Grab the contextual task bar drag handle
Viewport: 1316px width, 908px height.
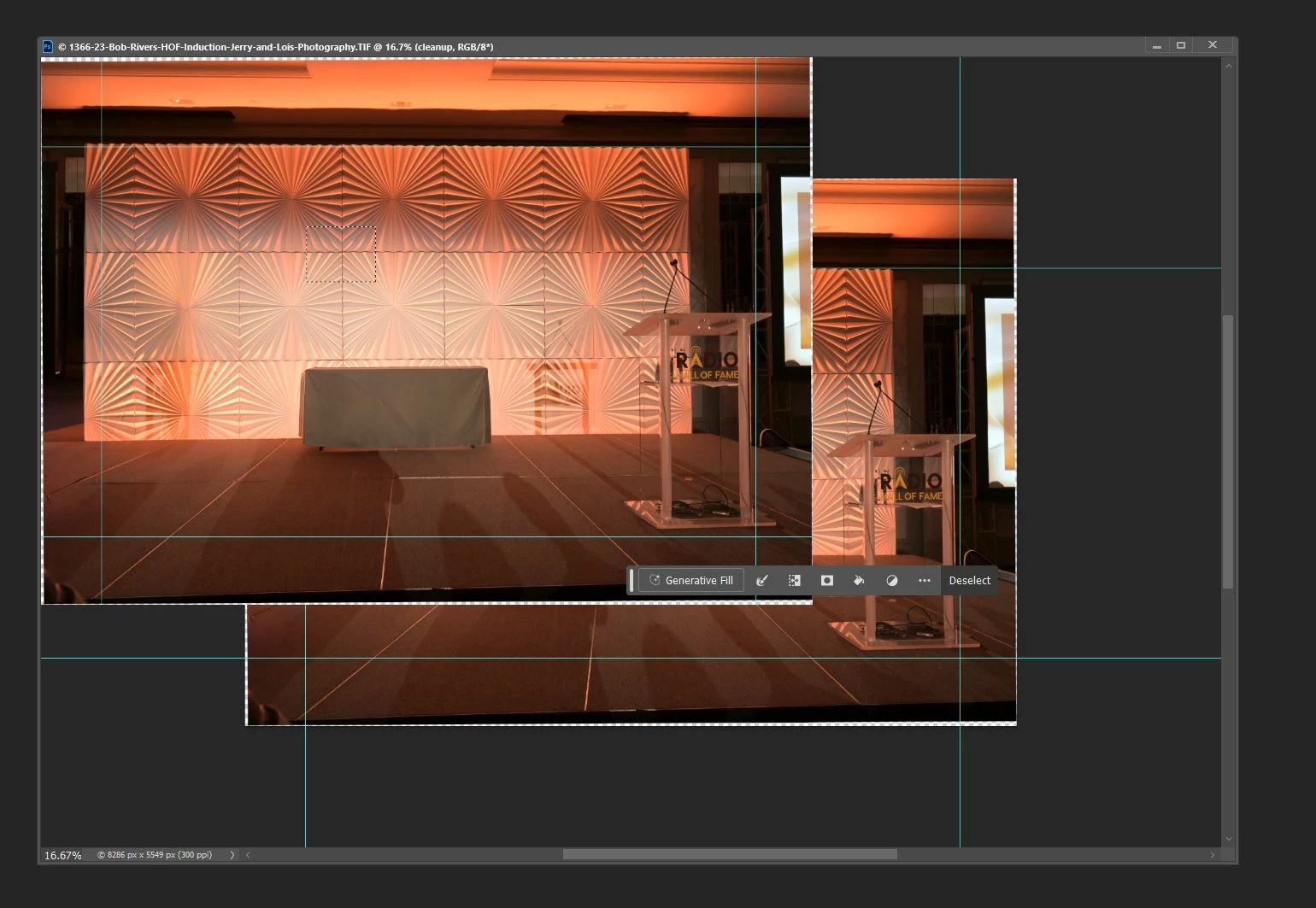tap(632, 580)
